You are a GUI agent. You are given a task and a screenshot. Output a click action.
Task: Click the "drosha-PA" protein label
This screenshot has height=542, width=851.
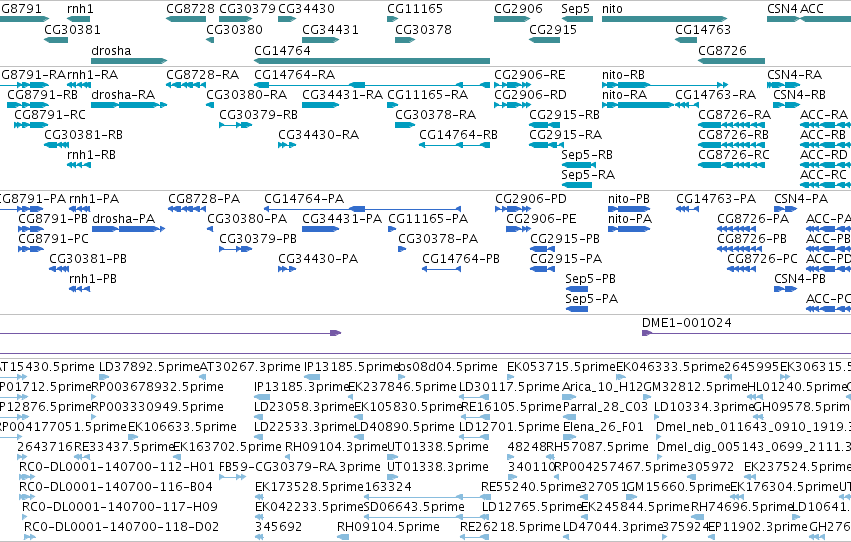click(123, 219)
